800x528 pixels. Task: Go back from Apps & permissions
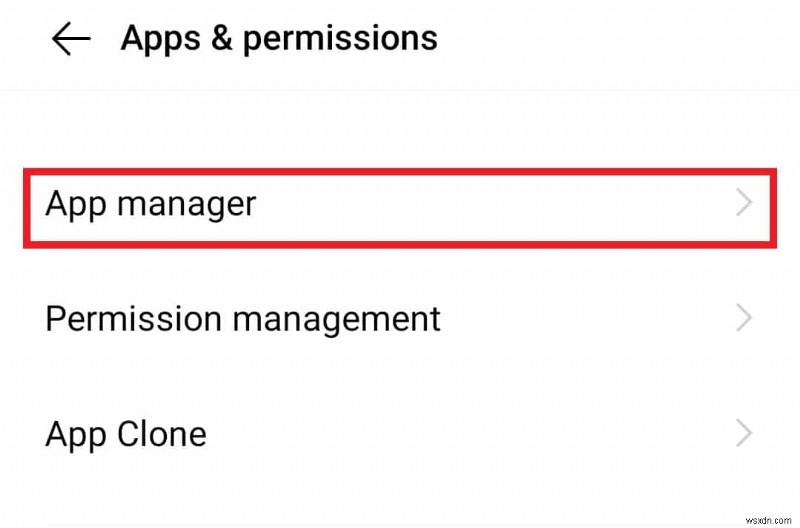click(x=70, y=39)
